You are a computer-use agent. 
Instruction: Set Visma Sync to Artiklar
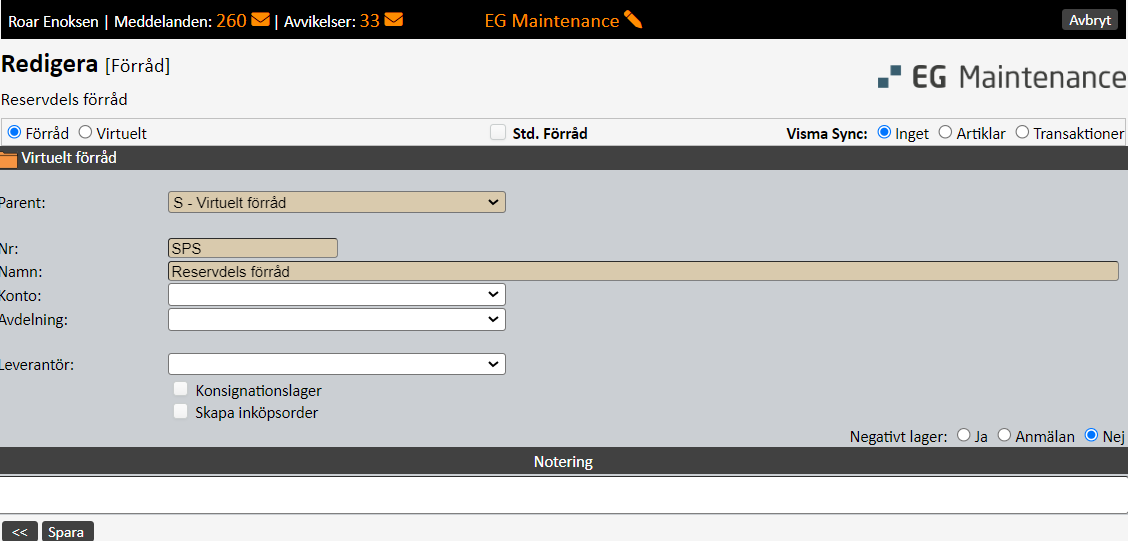tap(945, 132)
